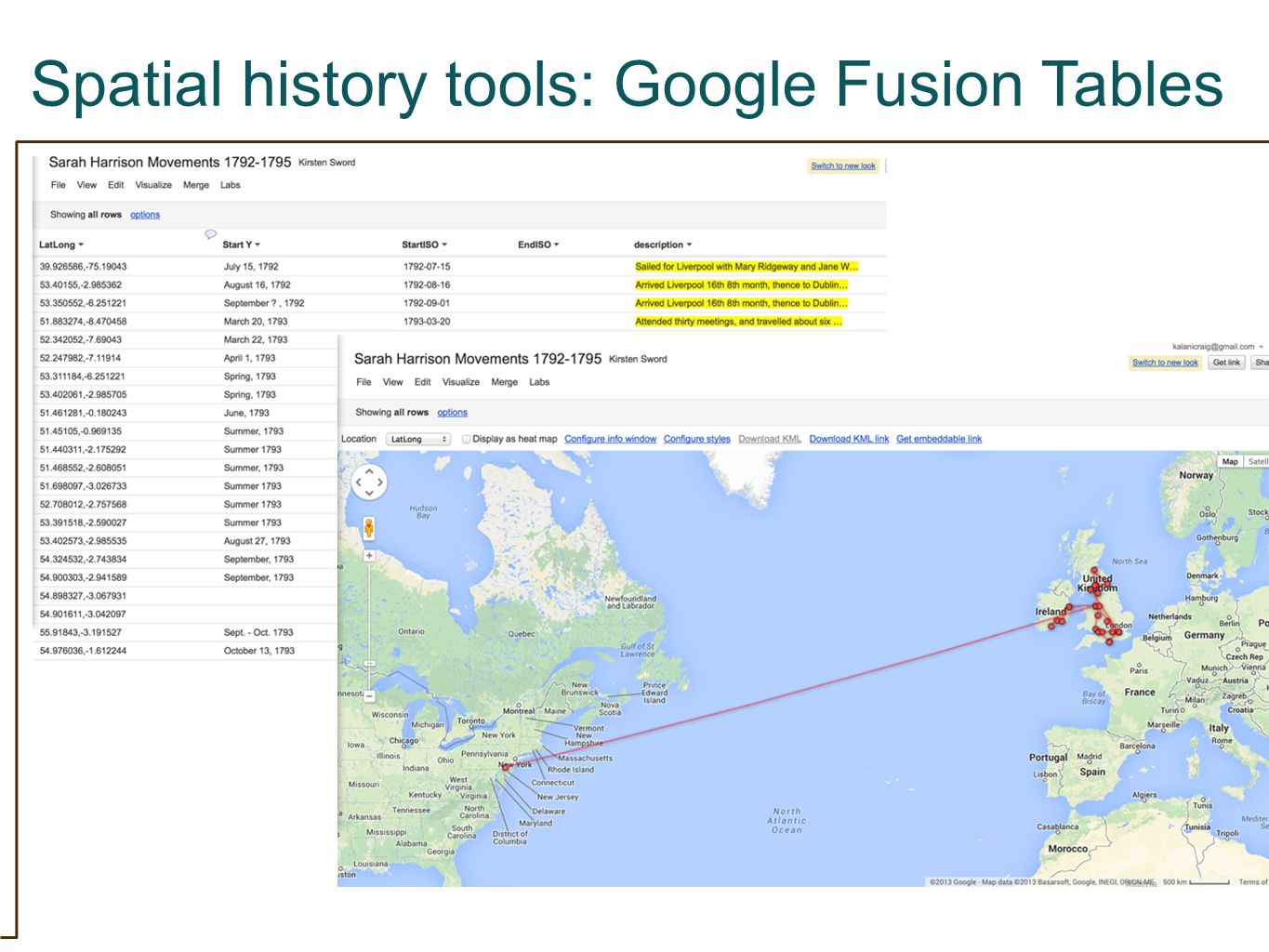Click Download KML link hyperlink

pos(849,439)
